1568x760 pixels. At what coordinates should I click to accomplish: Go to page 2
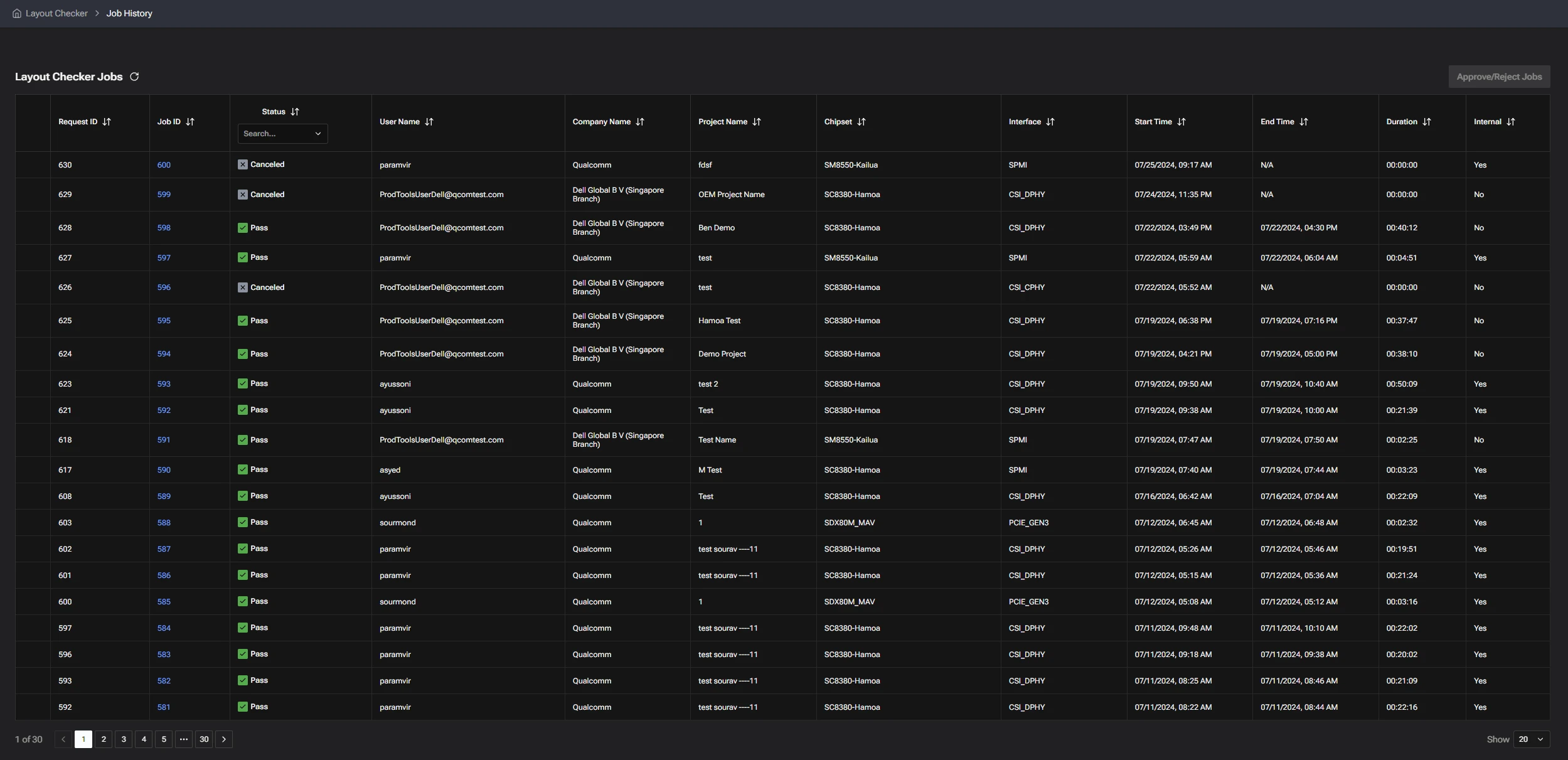tap(104, 739)
